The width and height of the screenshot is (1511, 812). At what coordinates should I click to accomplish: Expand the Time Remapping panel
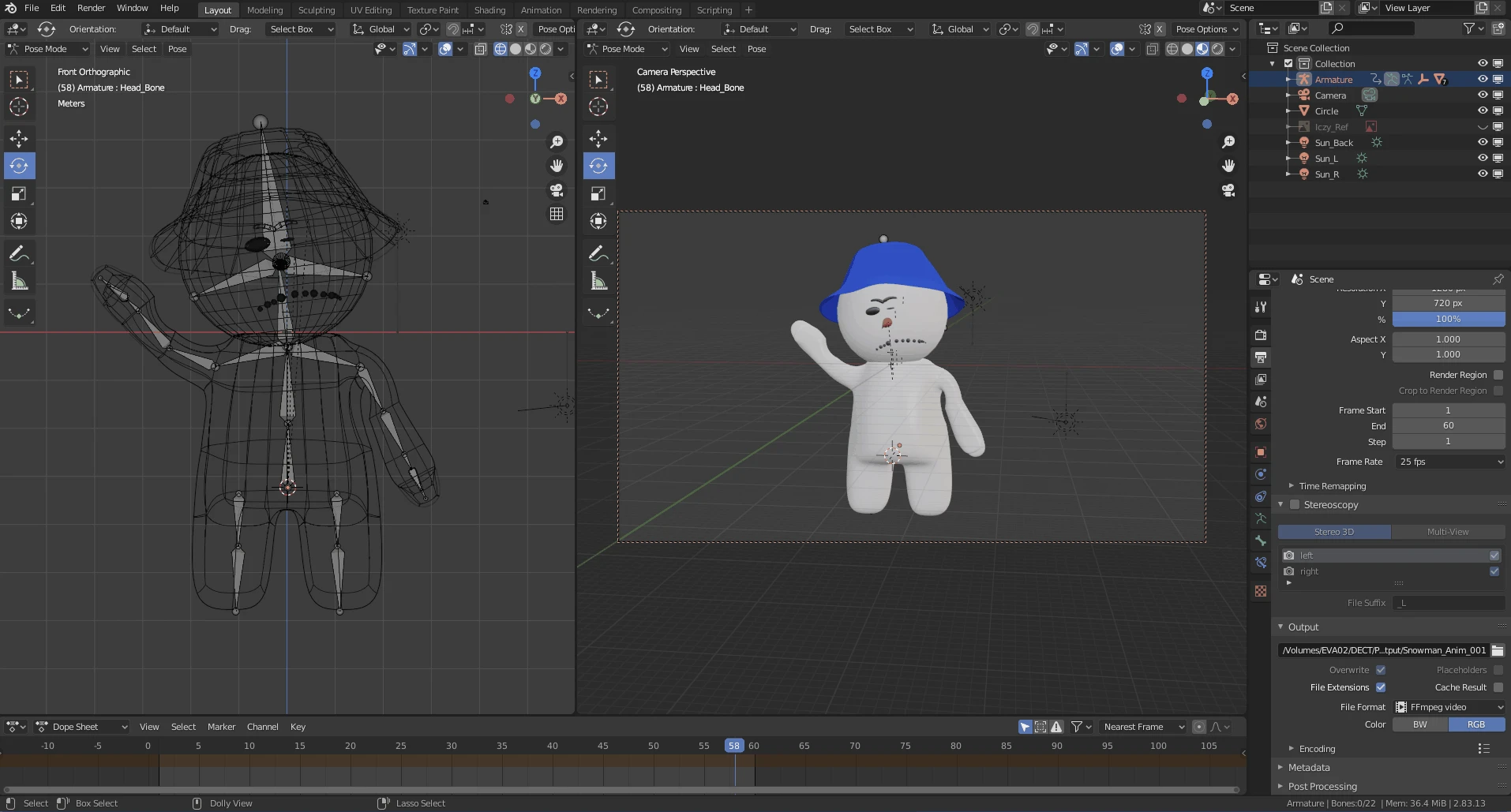click(1332, 486)
